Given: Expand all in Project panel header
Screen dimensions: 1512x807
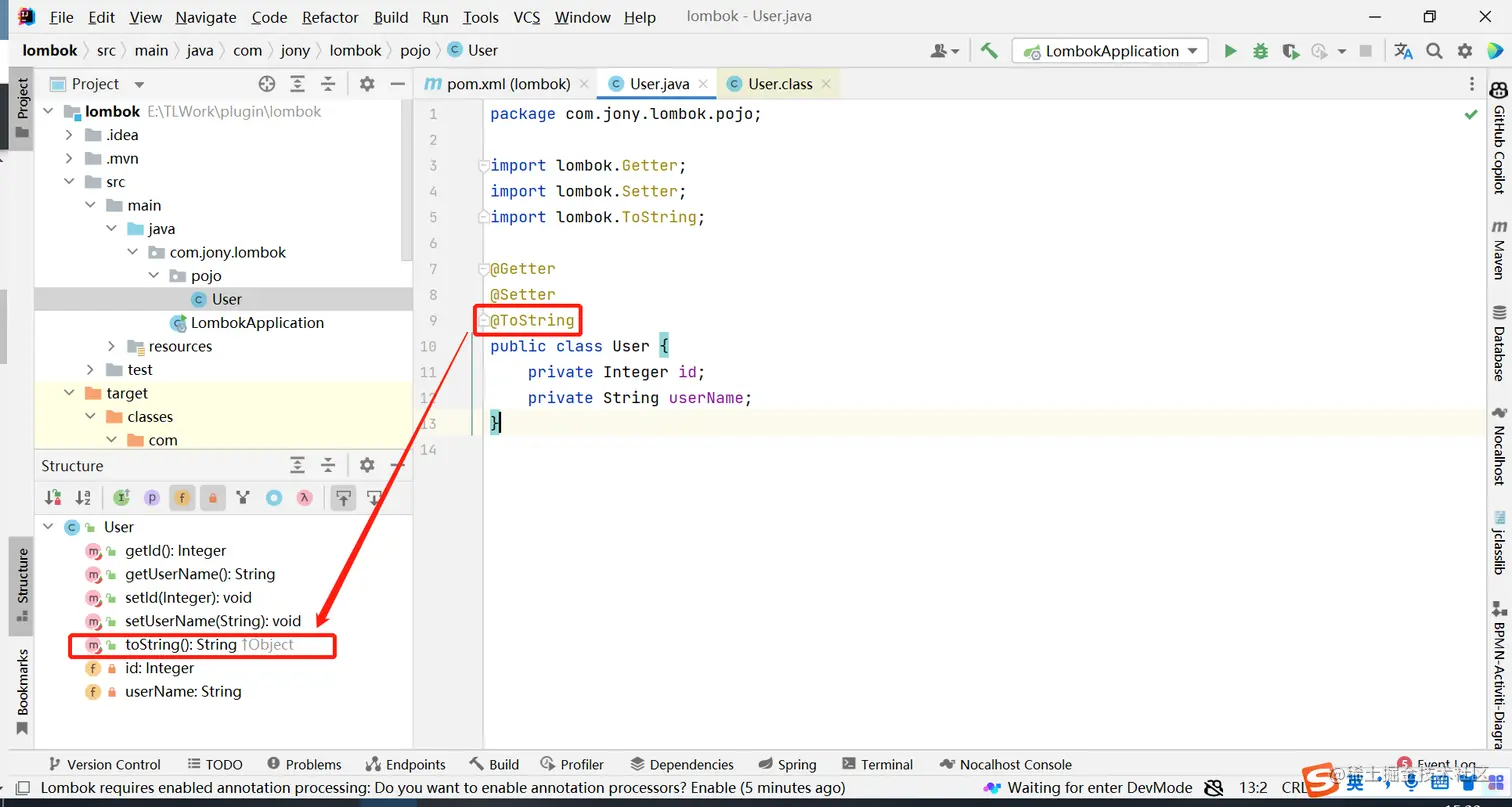Looking at the screenshot, I should (298, 84).
